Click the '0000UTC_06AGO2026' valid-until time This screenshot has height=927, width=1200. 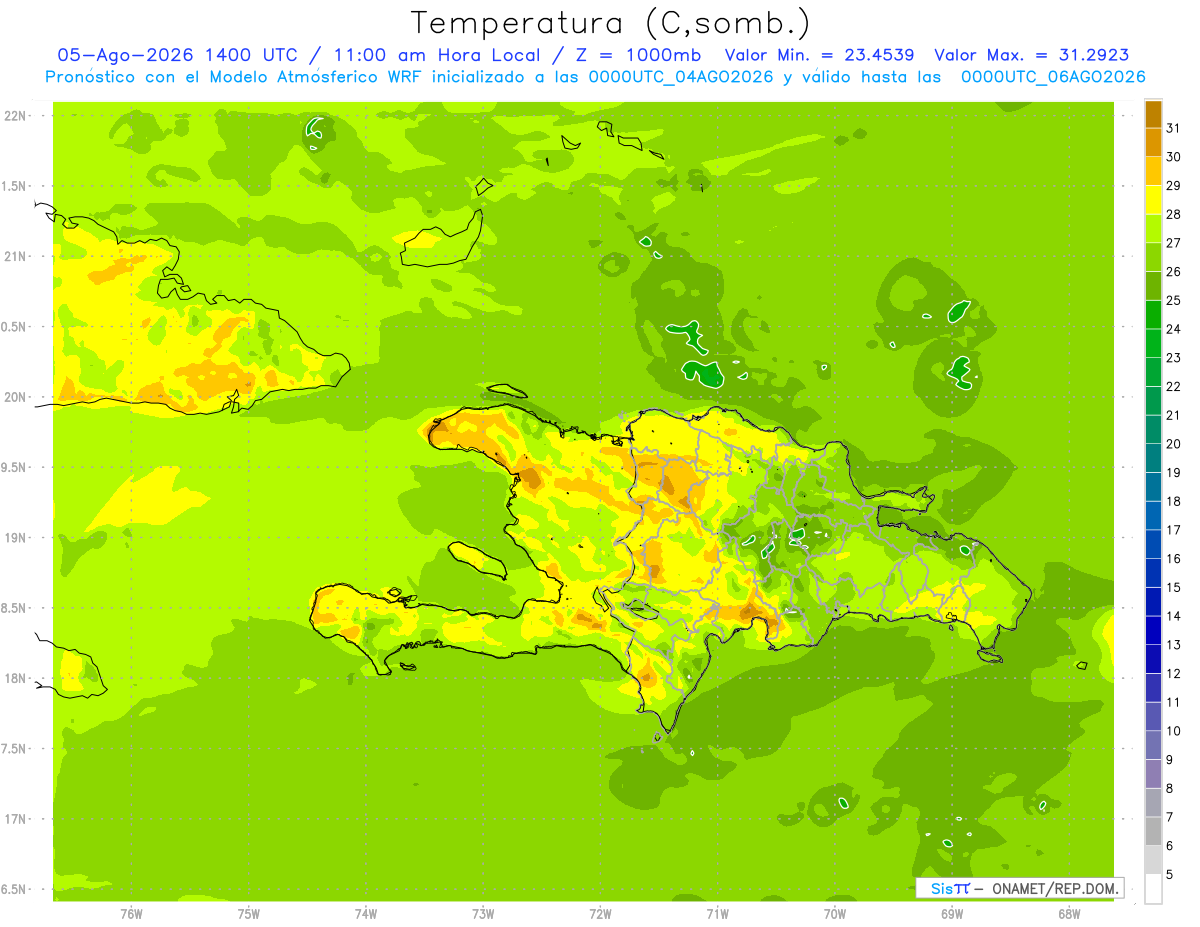(x=1052, y=77)
